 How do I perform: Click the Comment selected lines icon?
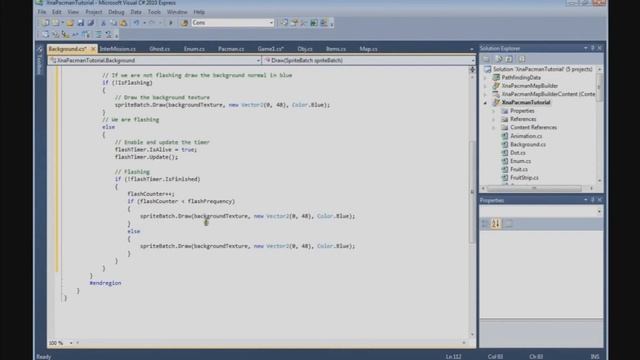[x=98, y=35]
